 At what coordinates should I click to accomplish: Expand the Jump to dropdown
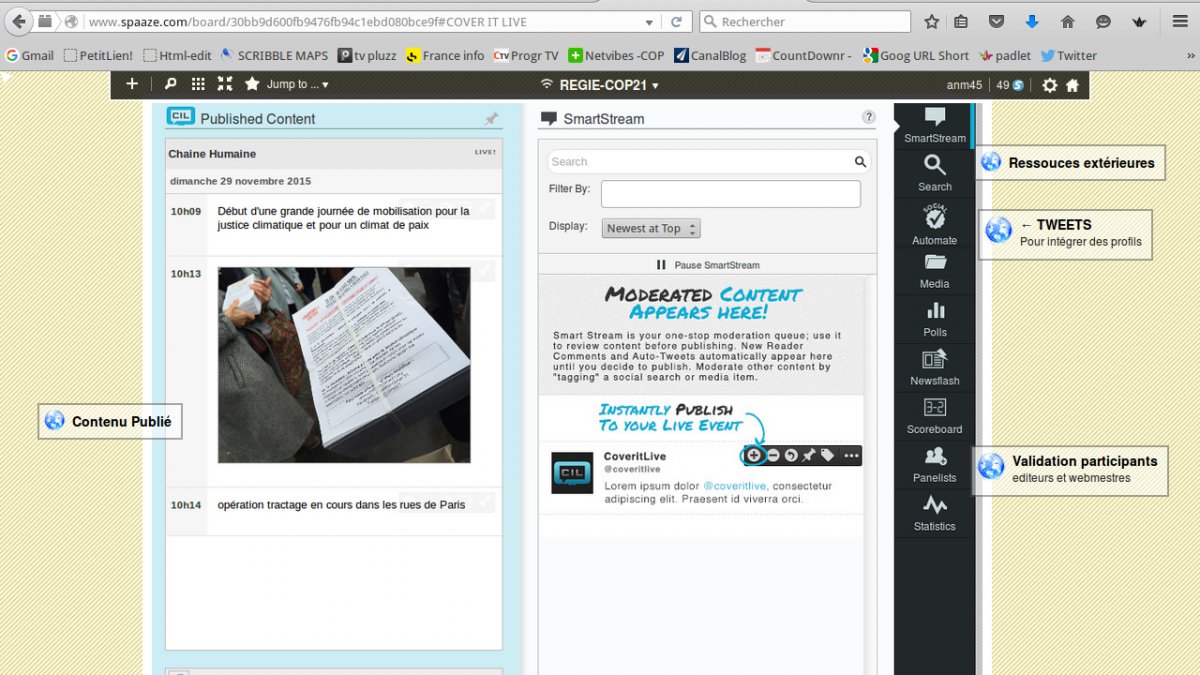(296, 85)
